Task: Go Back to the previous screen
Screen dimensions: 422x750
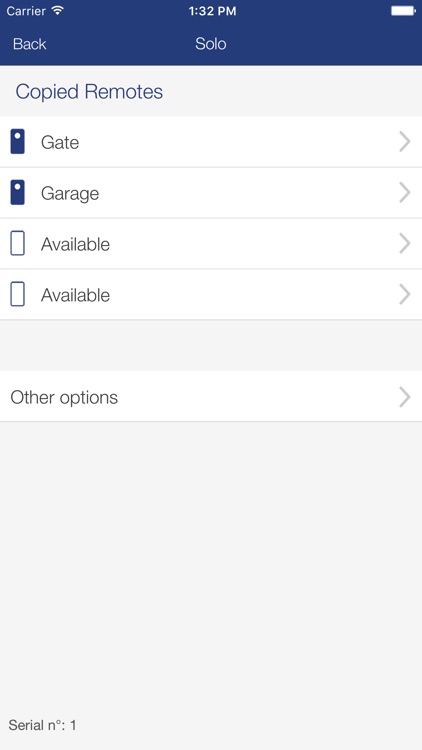Action: click(x=30, y=44)
